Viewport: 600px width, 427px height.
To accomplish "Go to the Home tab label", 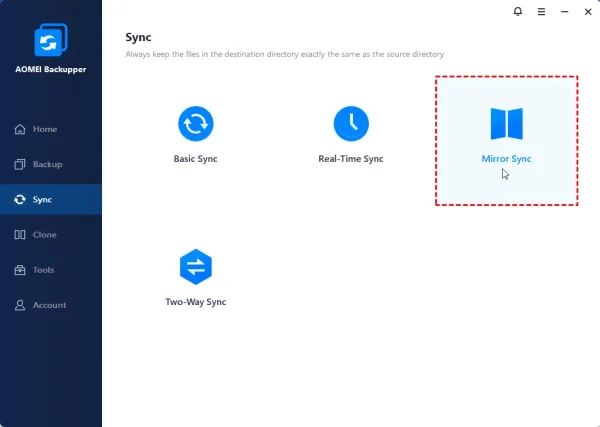I will [x=45, y=129].
